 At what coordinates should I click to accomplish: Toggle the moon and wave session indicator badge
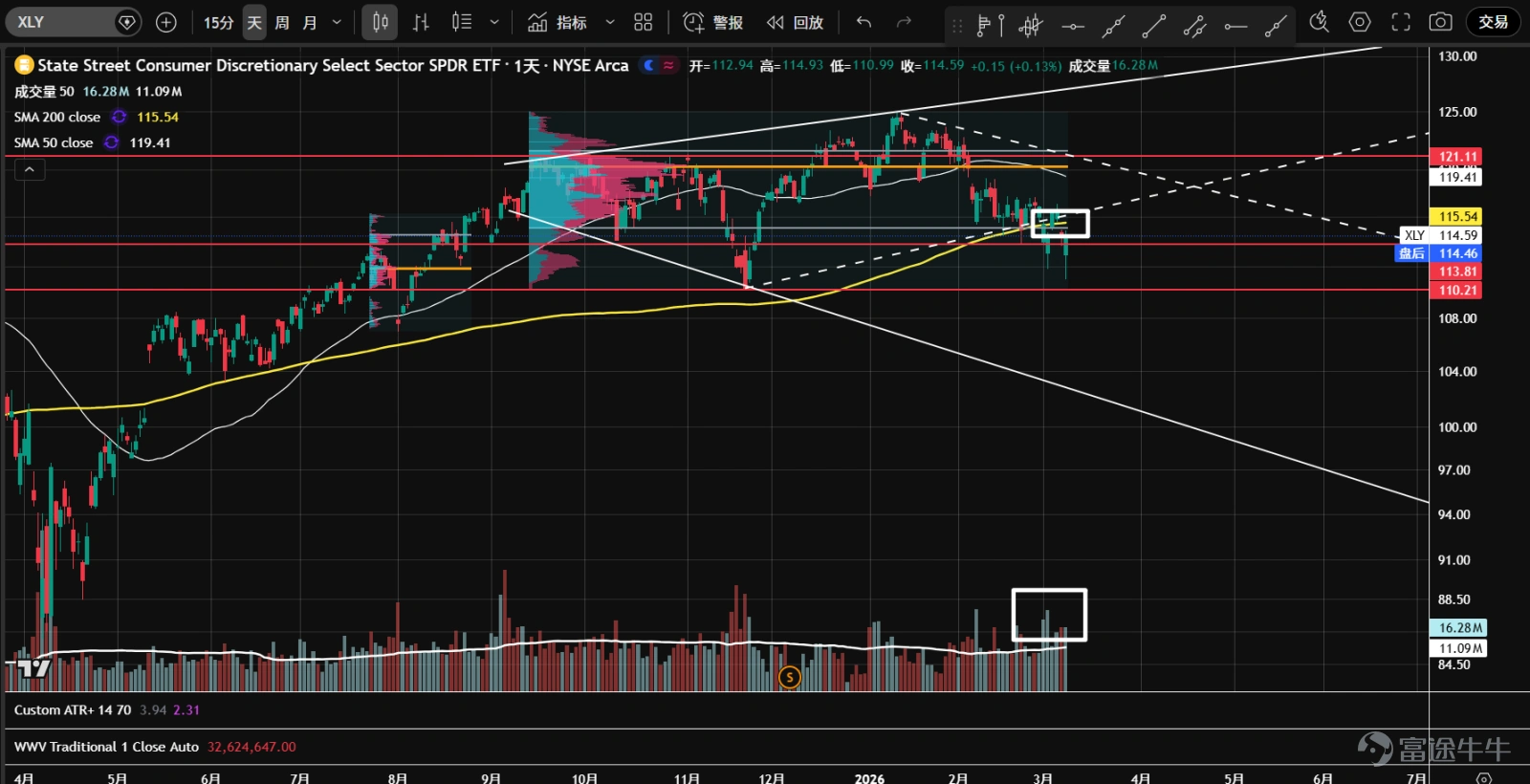point(659,65)
